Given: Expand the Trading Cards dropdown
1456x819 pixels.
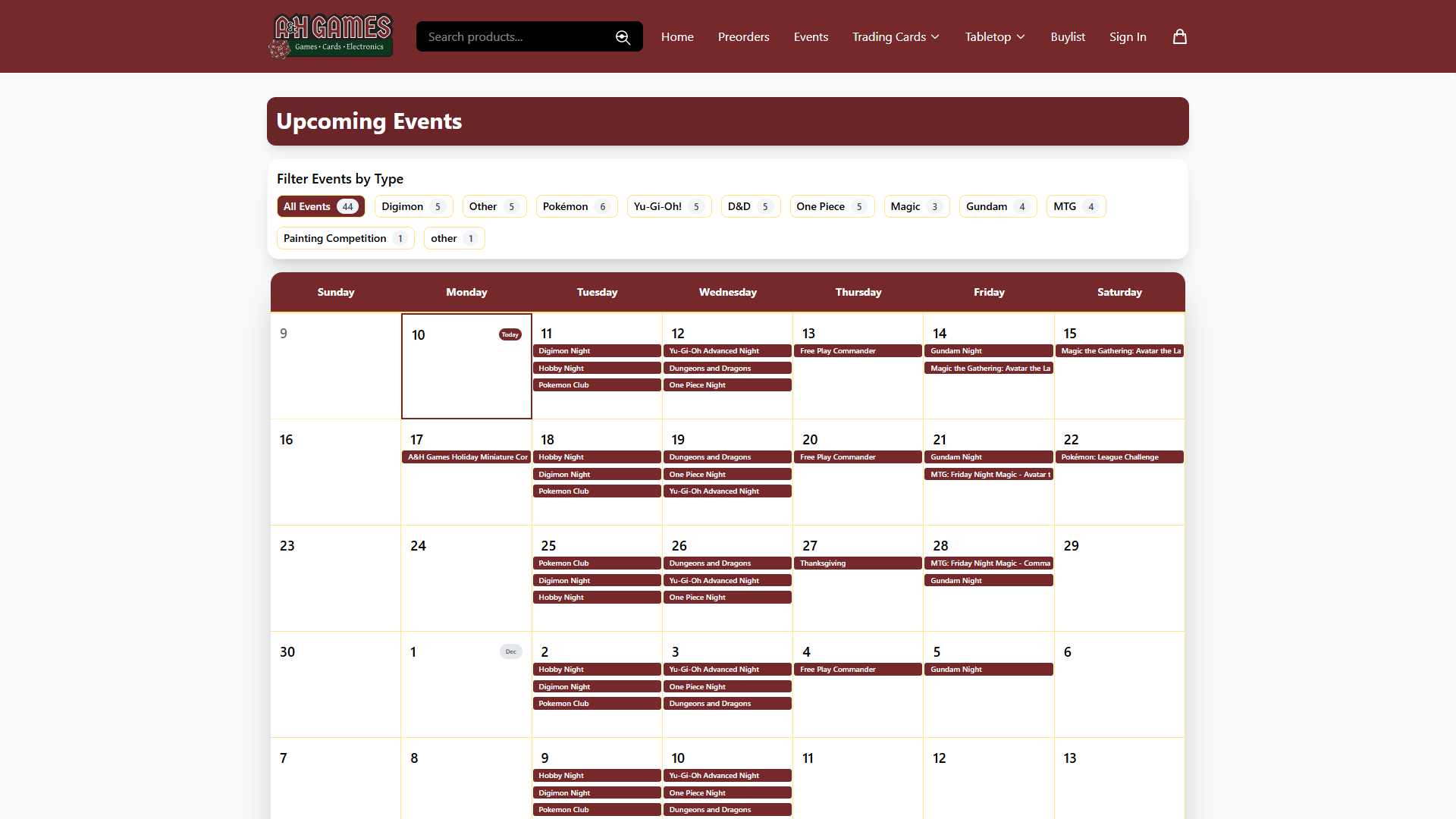Looking at the screenshot, I should [x=895, y=36].
